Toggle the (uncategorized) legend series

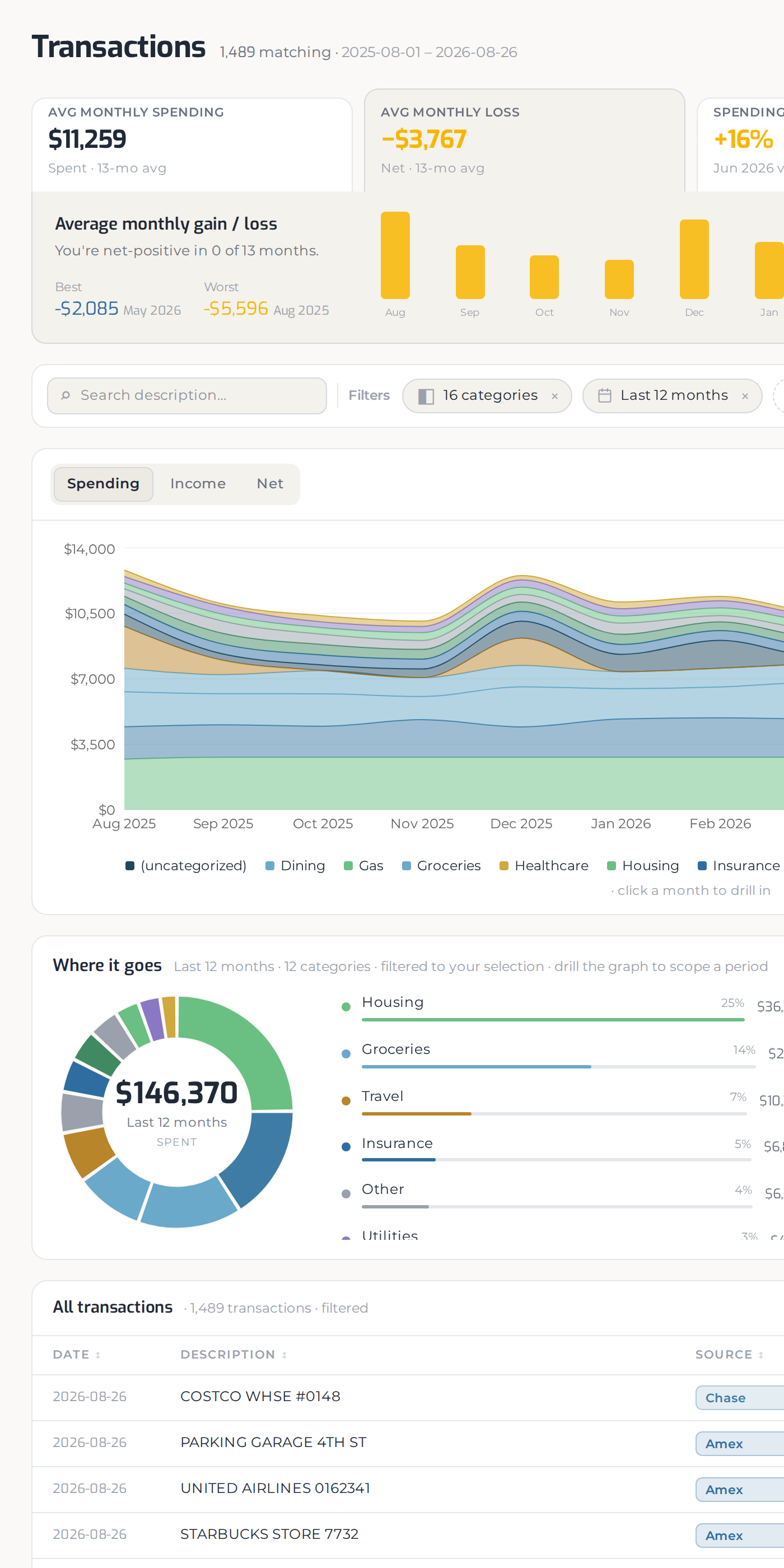pos(186,866)
